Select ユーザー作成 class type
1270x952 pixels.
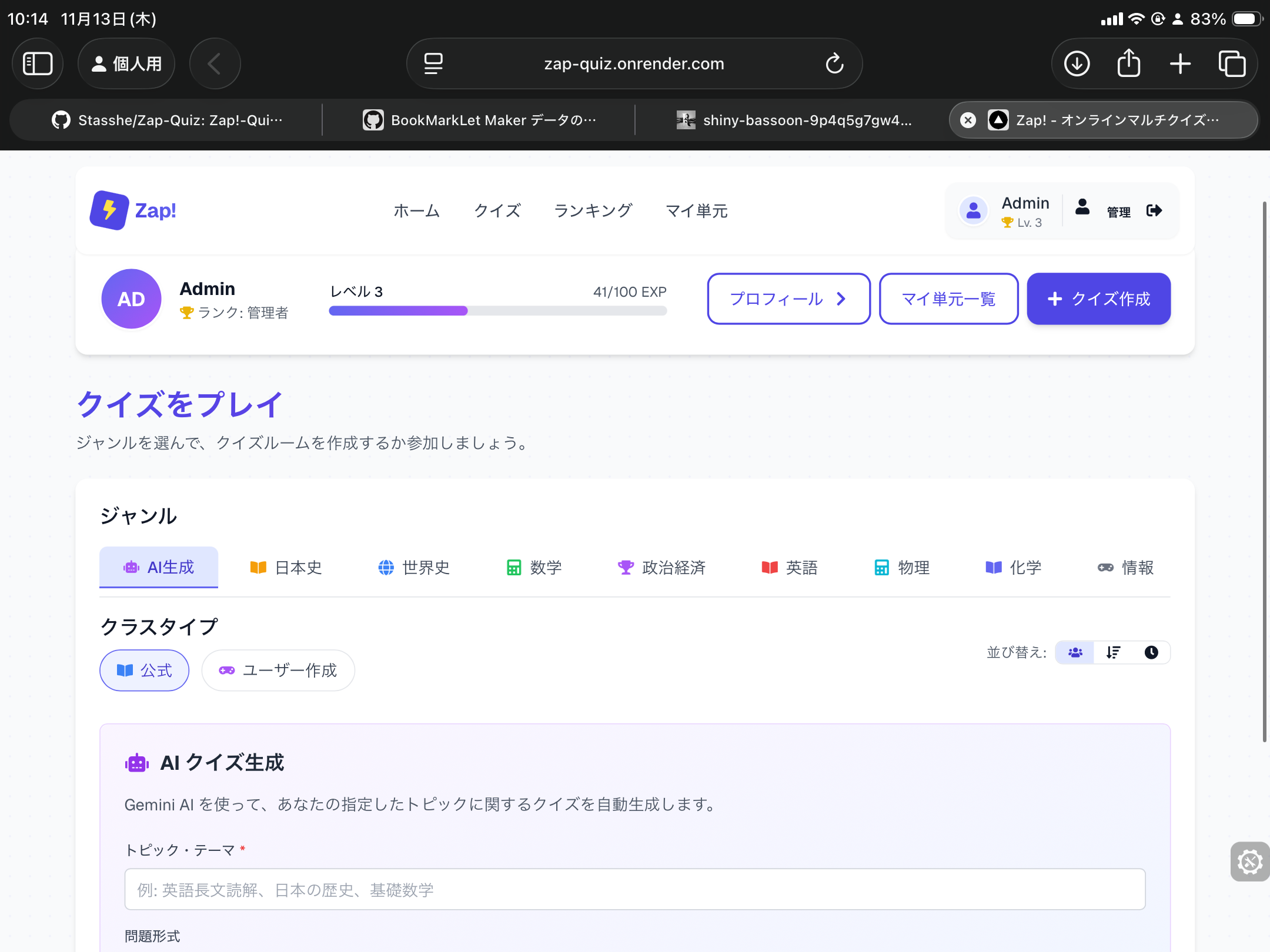(x=278, y=670)
